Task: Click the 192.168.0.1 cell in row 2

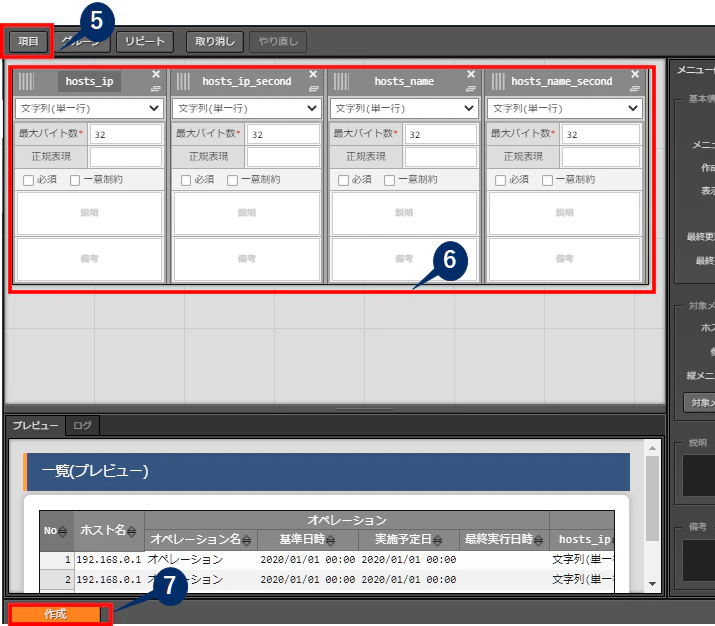Action: tap(109, 580)
